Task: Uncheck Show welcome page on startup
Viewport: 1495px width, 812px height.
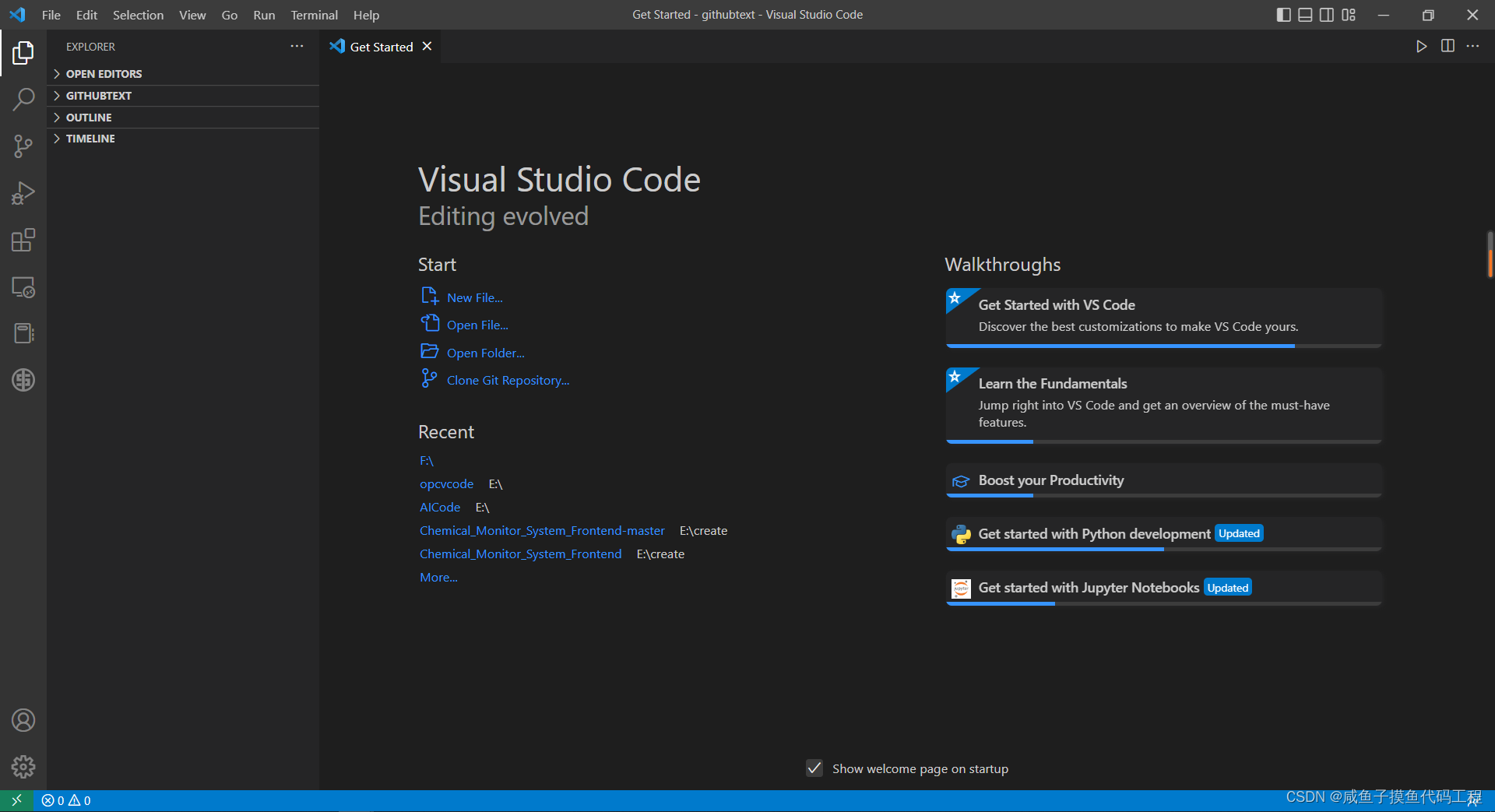Action: [814, 768]
